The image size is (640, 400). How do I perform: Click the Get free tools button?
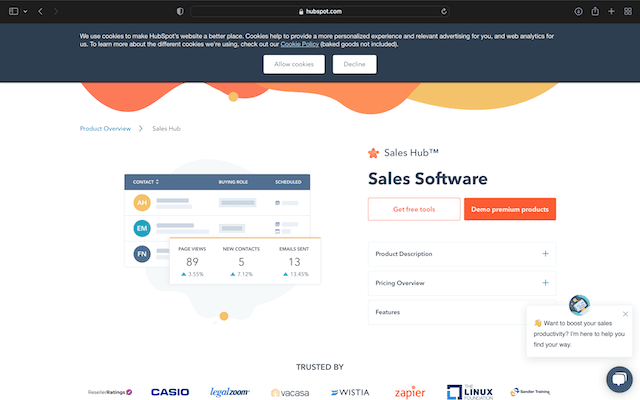tap(414, 209)
